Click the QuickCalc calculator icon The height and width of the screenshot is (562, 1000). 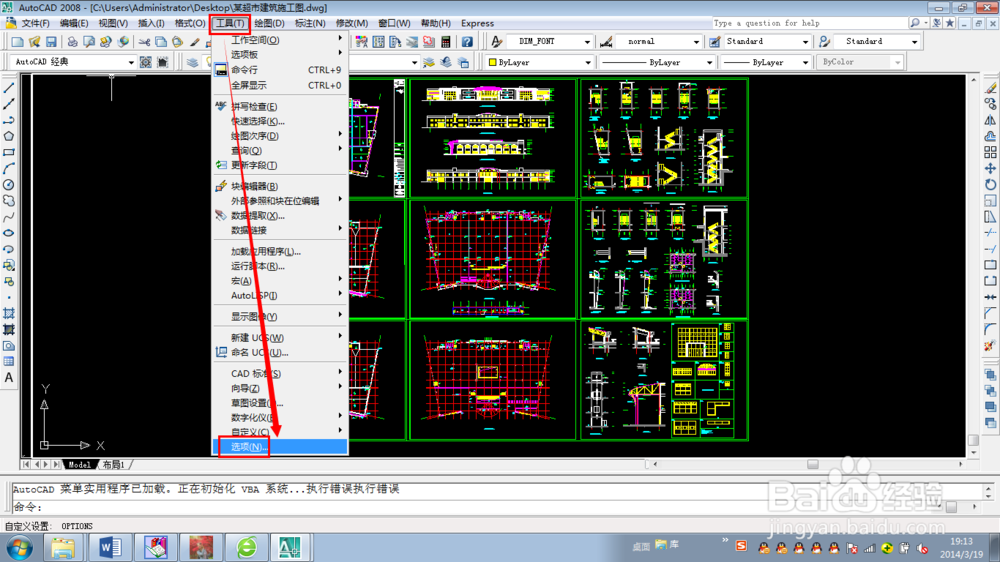446,41
